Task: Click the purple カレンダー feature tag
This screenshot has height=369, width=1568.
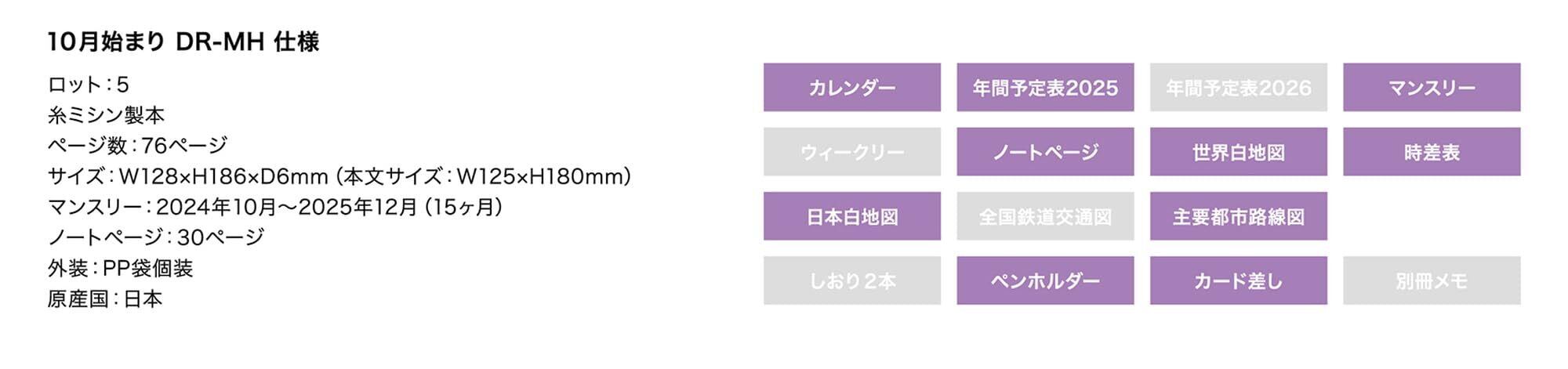Action: click(851, 88)
